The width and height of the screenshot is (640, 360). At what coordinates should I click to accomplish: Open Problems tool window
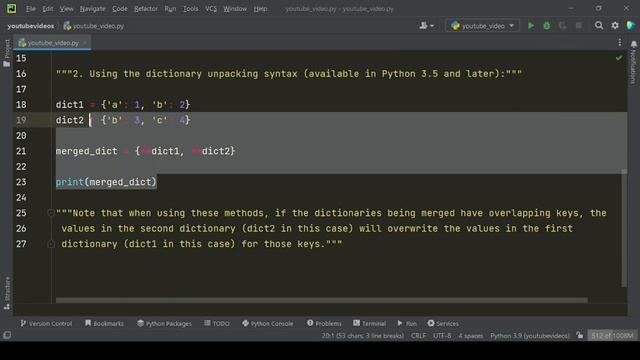[324, 323]
